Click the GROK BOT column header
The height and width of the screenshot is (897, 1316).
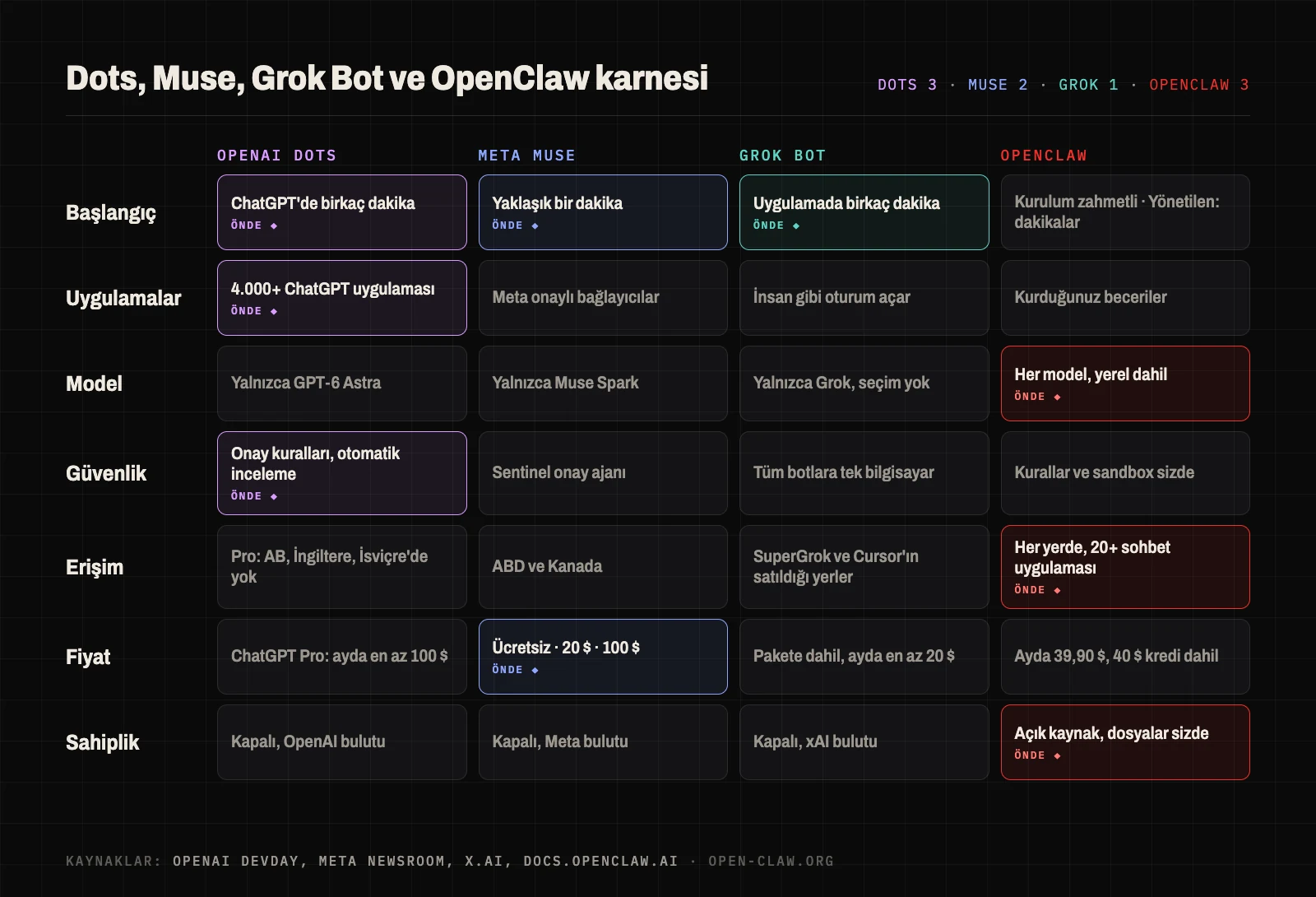782,156
